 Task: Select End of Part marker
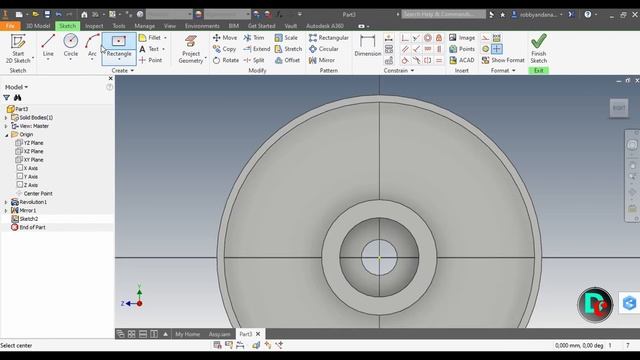point(28,227)
